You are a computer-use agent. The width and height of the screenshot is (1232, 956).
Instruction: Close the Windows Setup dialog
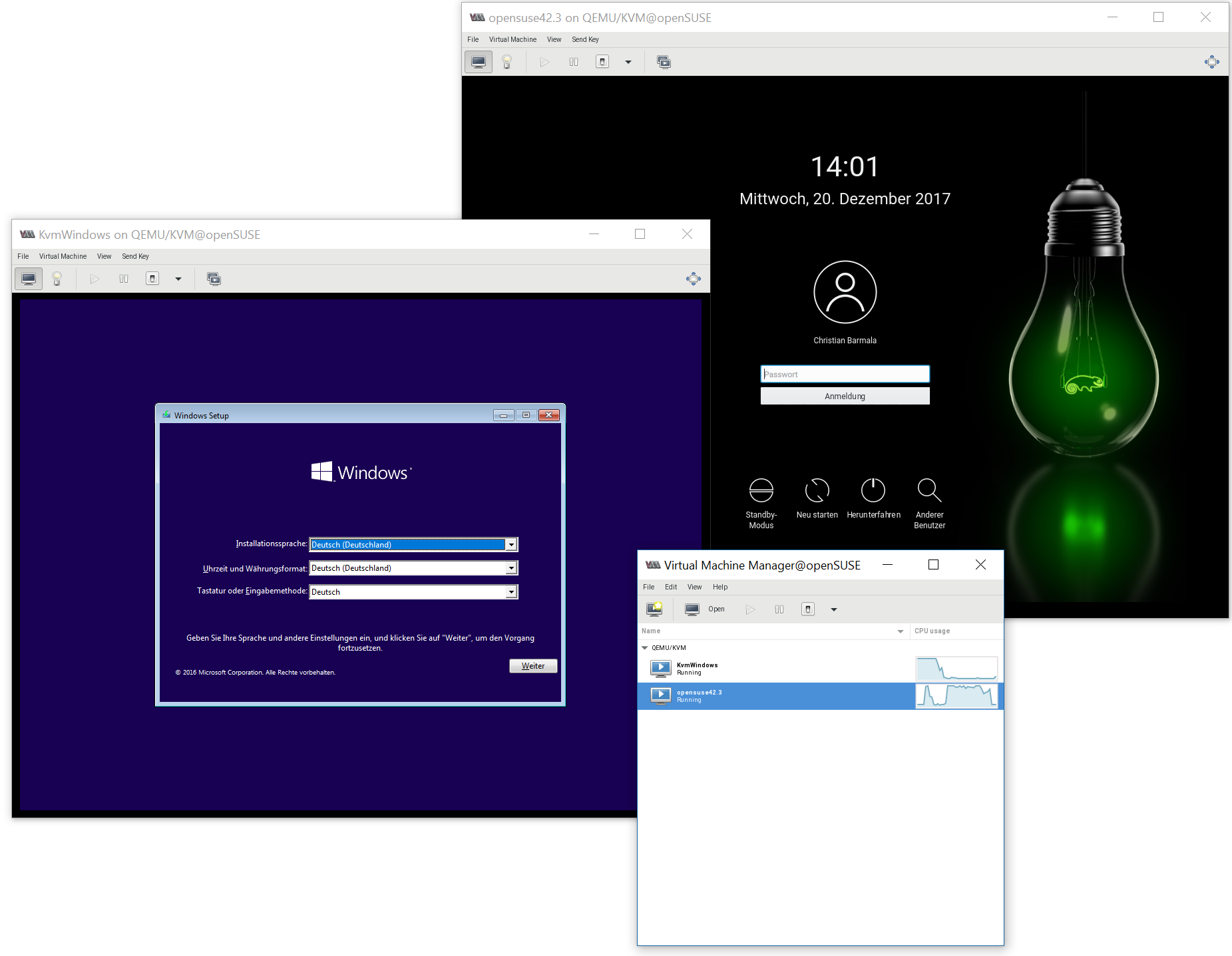[548, 415]
